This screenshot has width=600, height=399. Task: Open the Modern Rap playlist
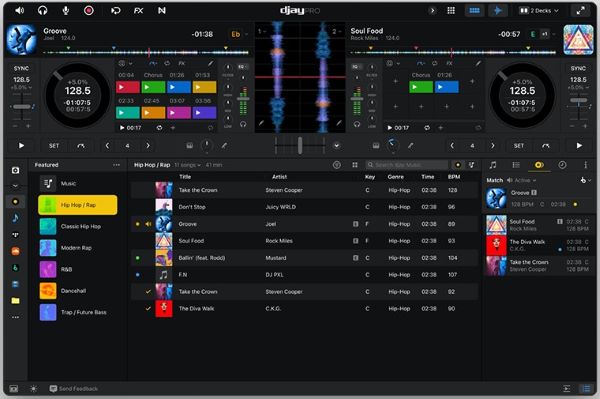click(78, 248)
